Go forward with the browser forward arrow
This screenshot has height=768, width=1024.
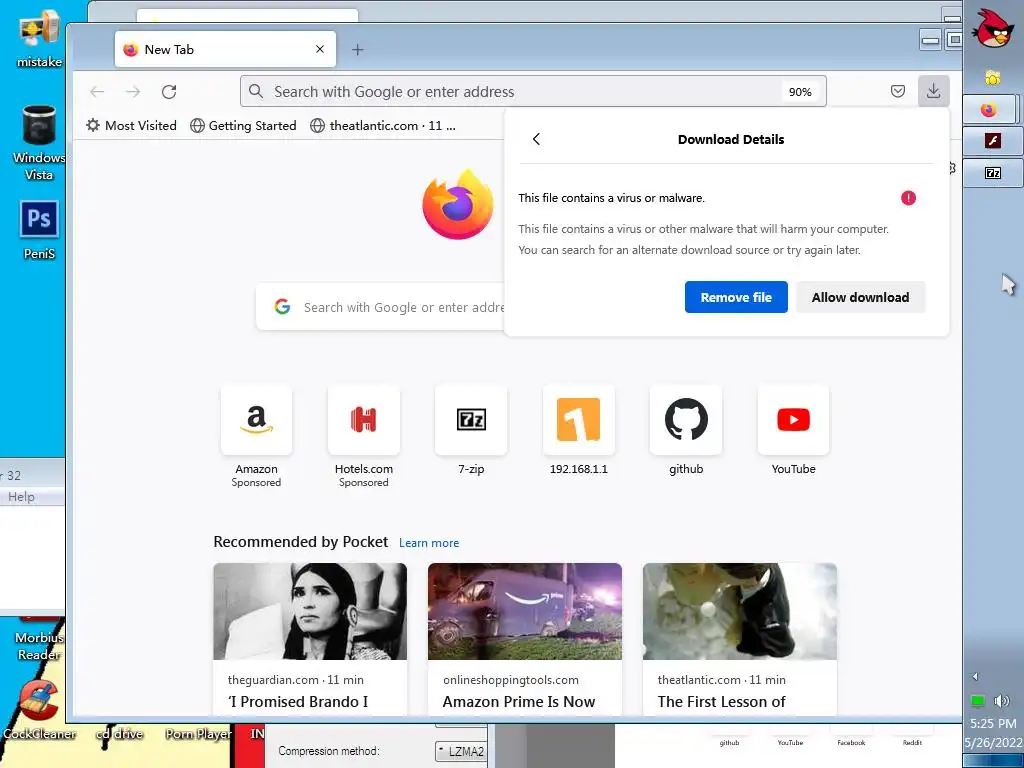point(133,91)
